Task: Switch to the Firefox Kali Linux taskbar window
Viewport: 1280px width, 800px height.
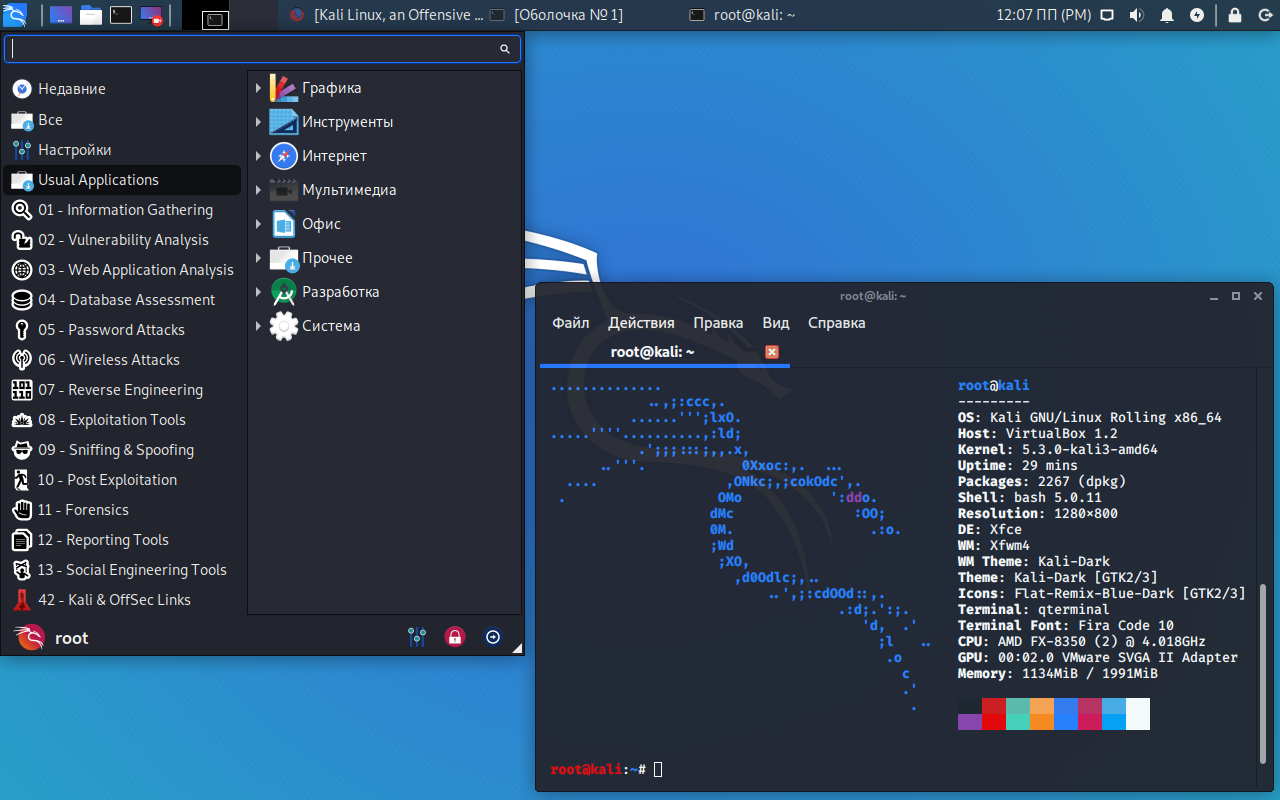Action: tap(387, 15)
